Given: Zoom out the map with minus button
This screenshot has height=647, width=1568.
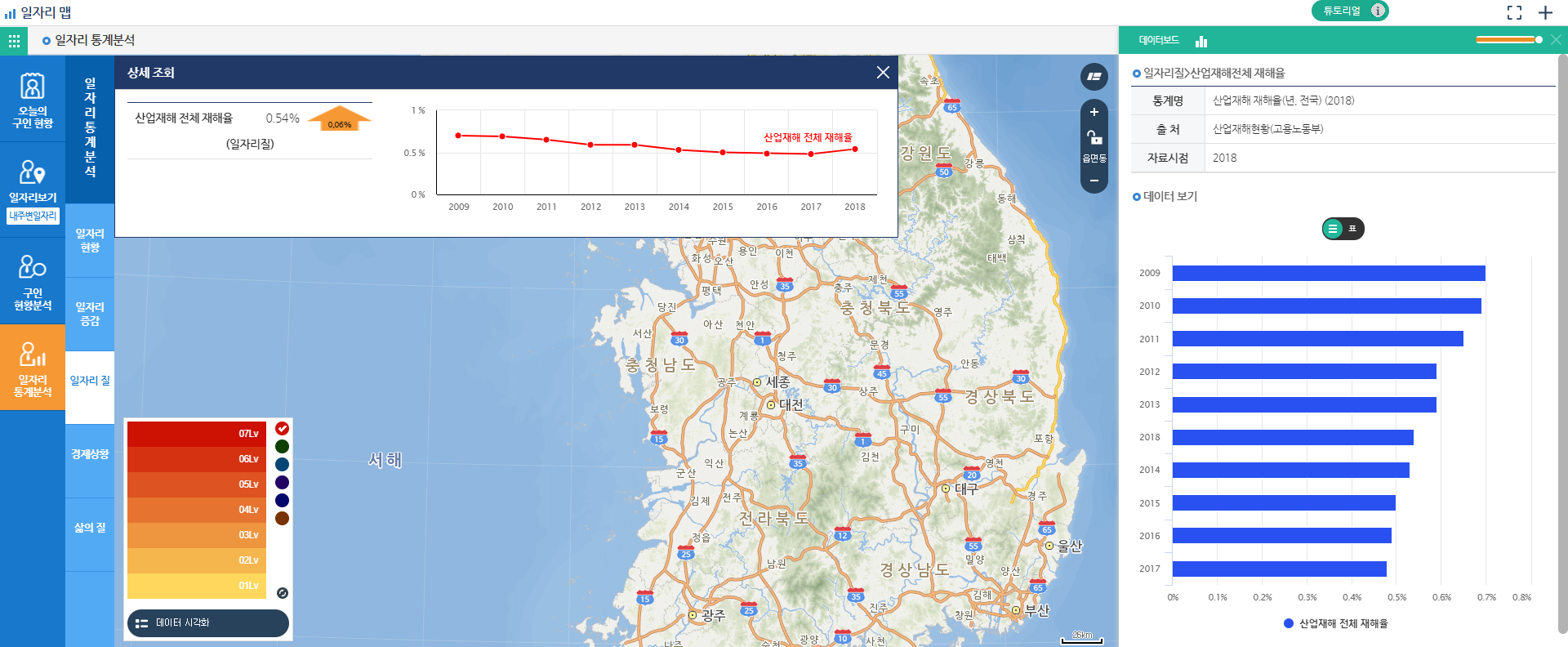Looking at the screenshot, I should coord(1094,181).
